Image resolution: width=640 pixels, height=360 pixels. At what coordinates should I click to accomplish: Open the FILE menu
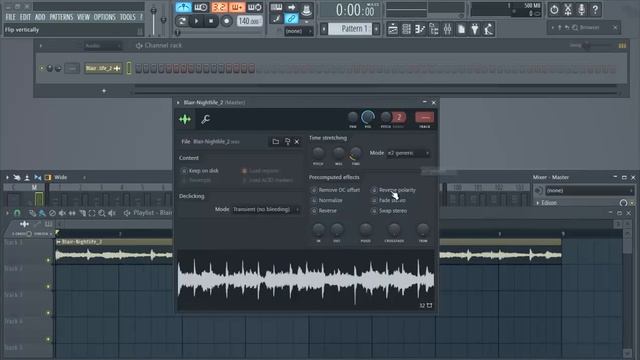[x=10, y=17]
